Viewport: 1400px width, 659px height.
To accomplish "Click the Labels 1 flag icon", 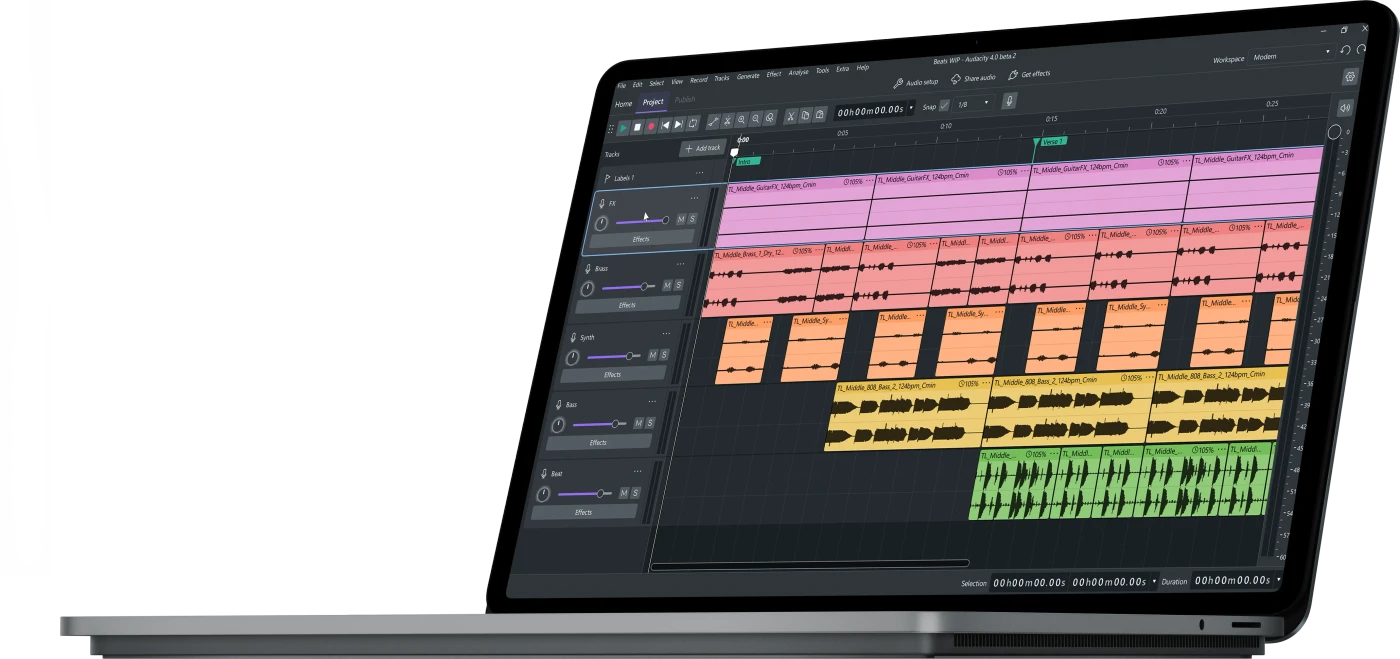I will 607,179.
